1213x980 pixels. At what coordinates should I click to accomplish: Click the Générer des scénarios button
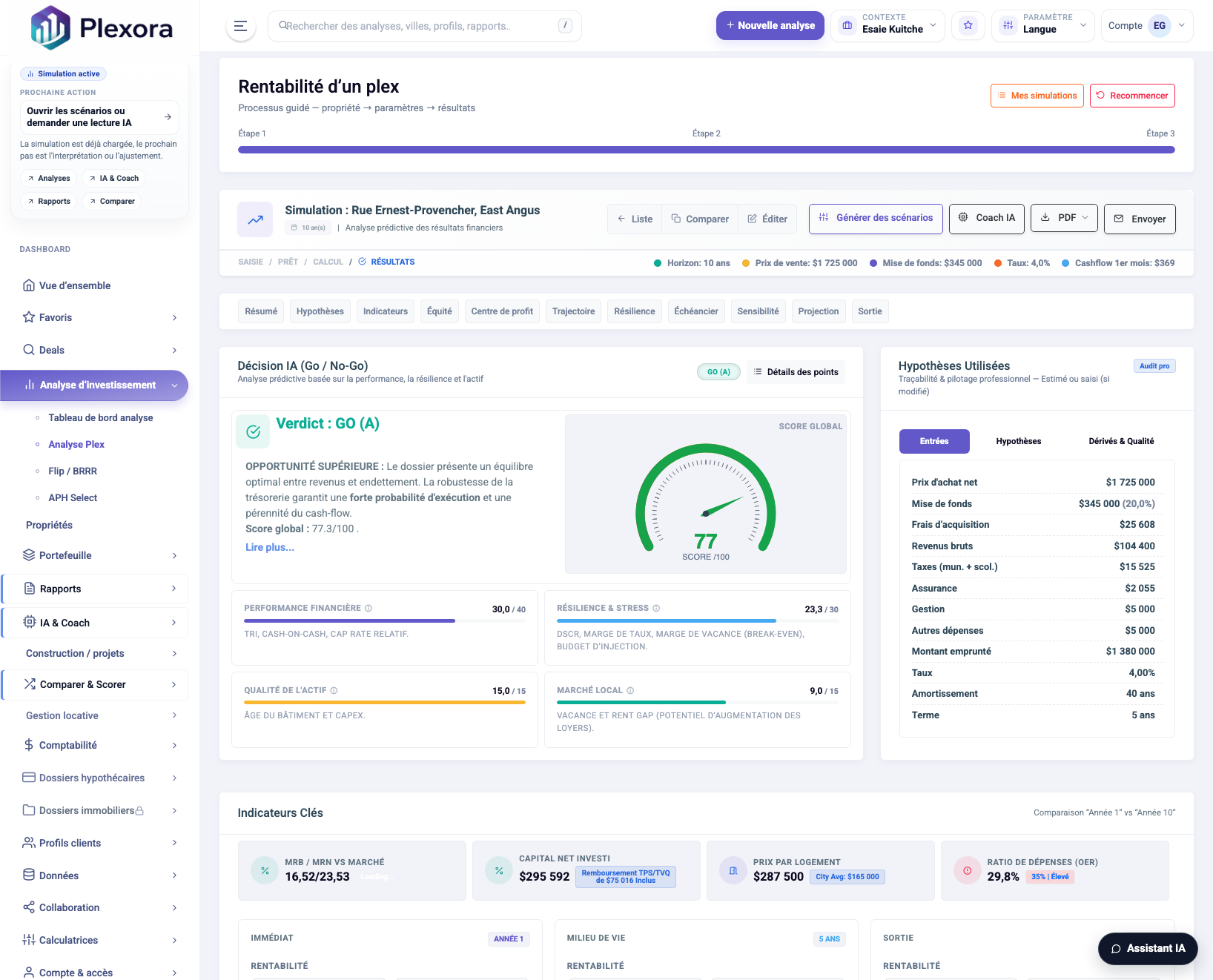(x=875, y=218)
